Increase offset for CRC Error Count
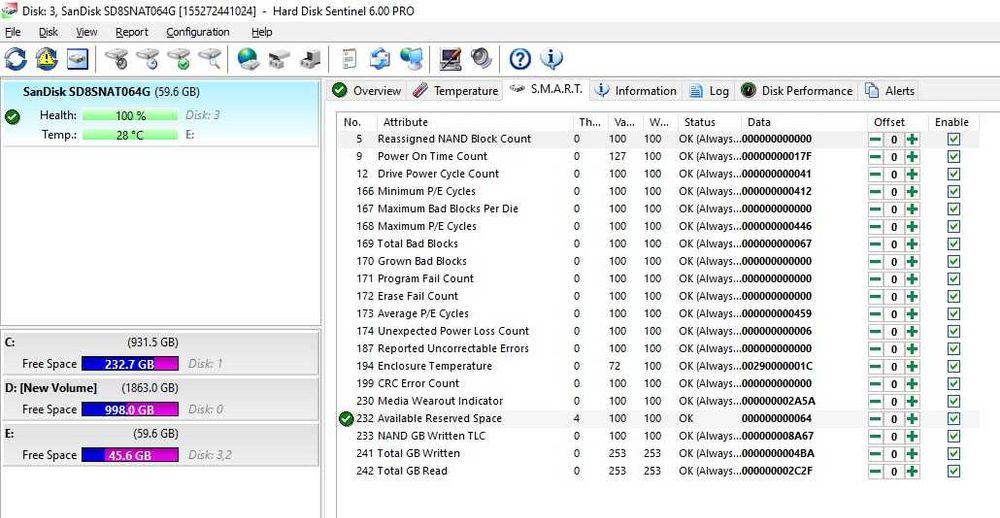This screenshot has height=518, width=1000. 913,383
